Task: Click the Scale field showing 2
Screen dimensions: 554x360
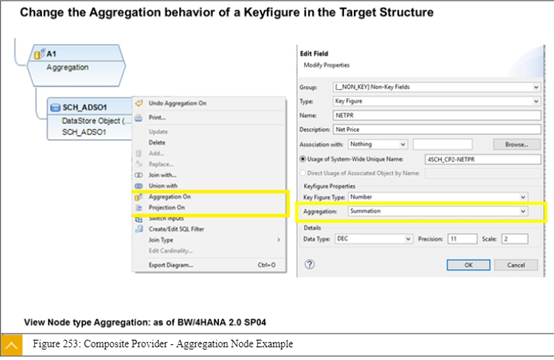Action: 515,239
